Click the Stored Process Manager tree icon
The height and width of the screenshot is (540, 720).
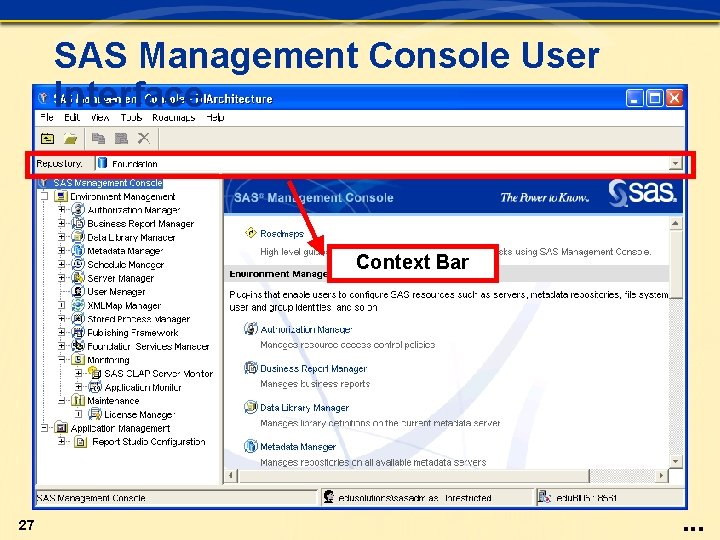point(78,319)
